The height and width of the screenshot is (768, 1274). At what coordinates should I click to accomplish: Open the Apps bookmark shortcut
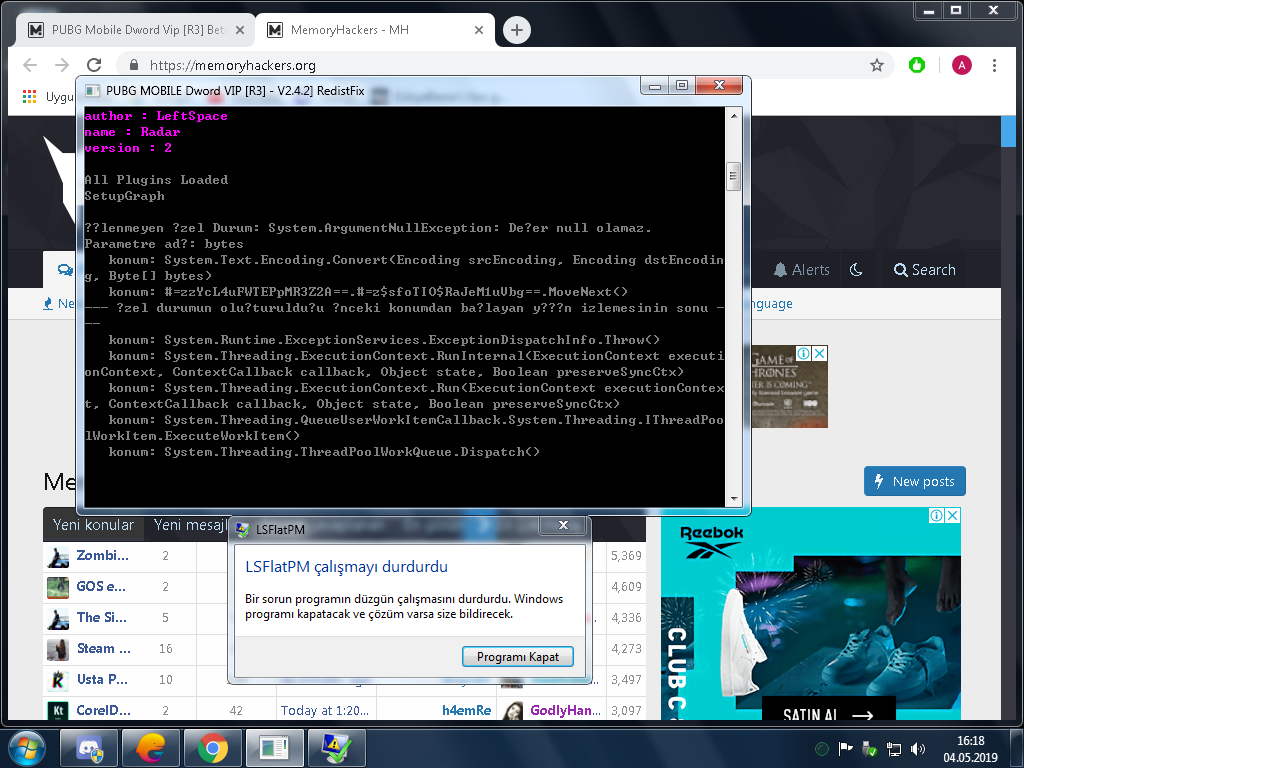click(29, 97)
